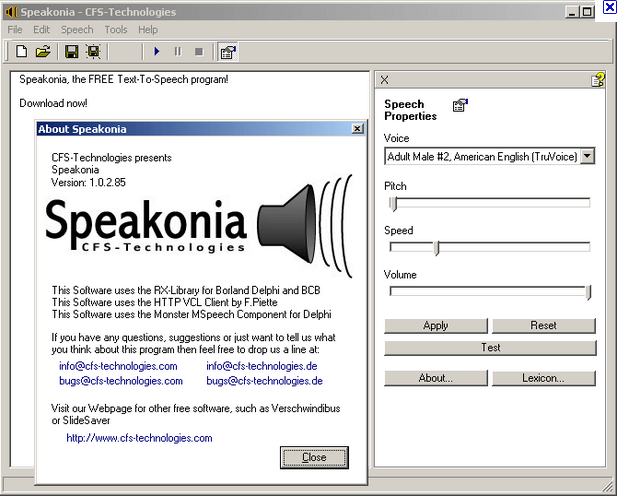
Task: Email bugs@cfs-technologies.com link
Action: pos(121,381)
